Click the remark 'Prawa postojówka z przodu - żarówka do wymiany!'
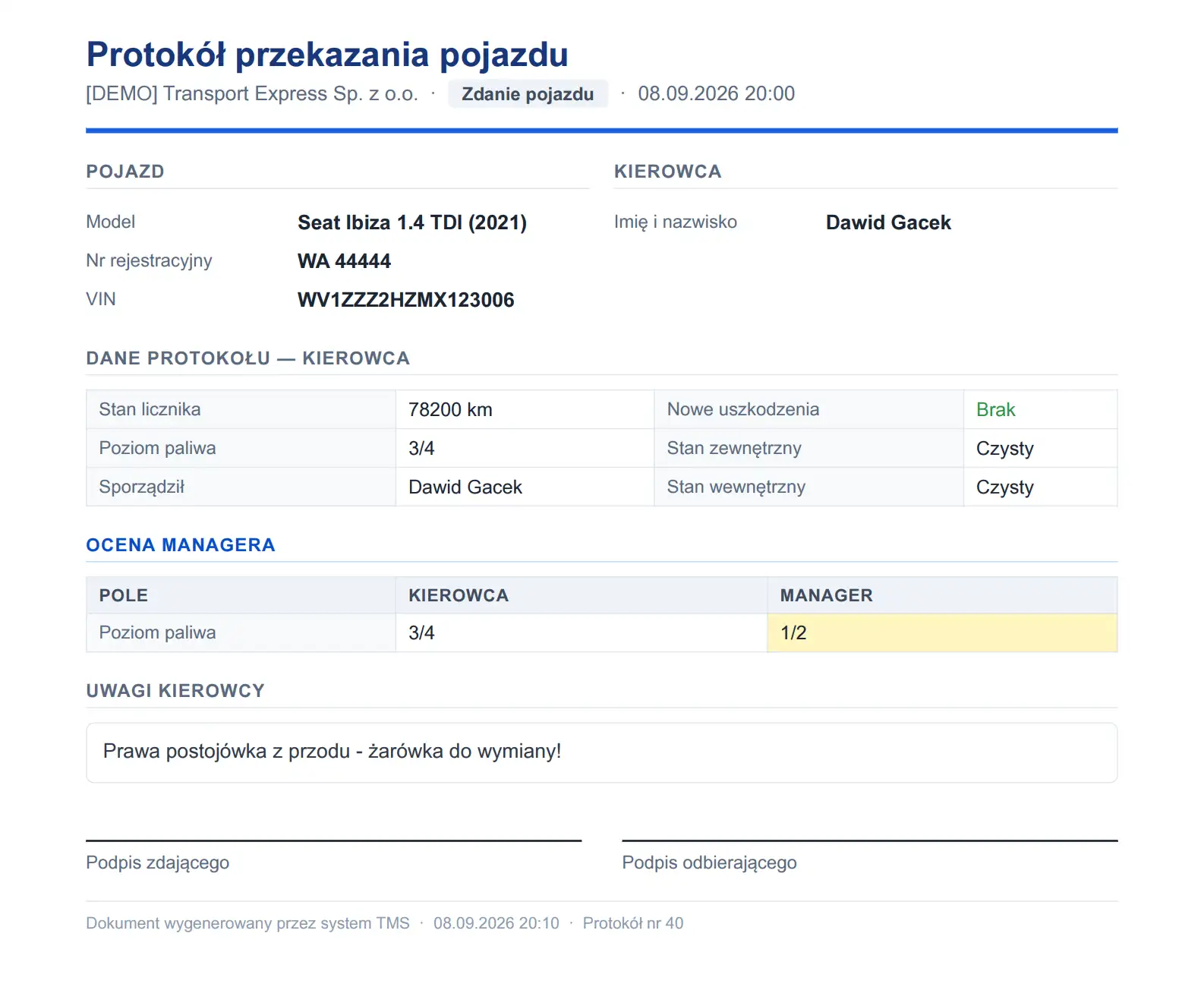 [x=332, y=751]
